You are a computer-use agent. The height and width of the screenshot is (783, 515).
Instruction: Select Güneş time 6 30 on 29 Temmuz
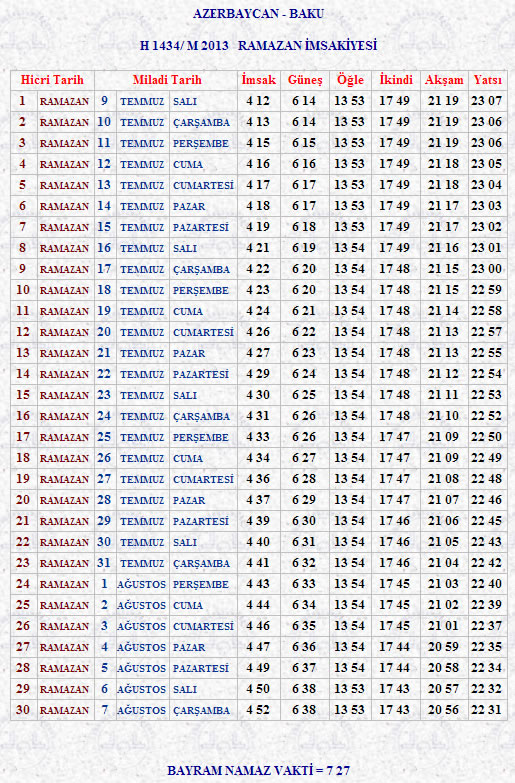point(304,521)
